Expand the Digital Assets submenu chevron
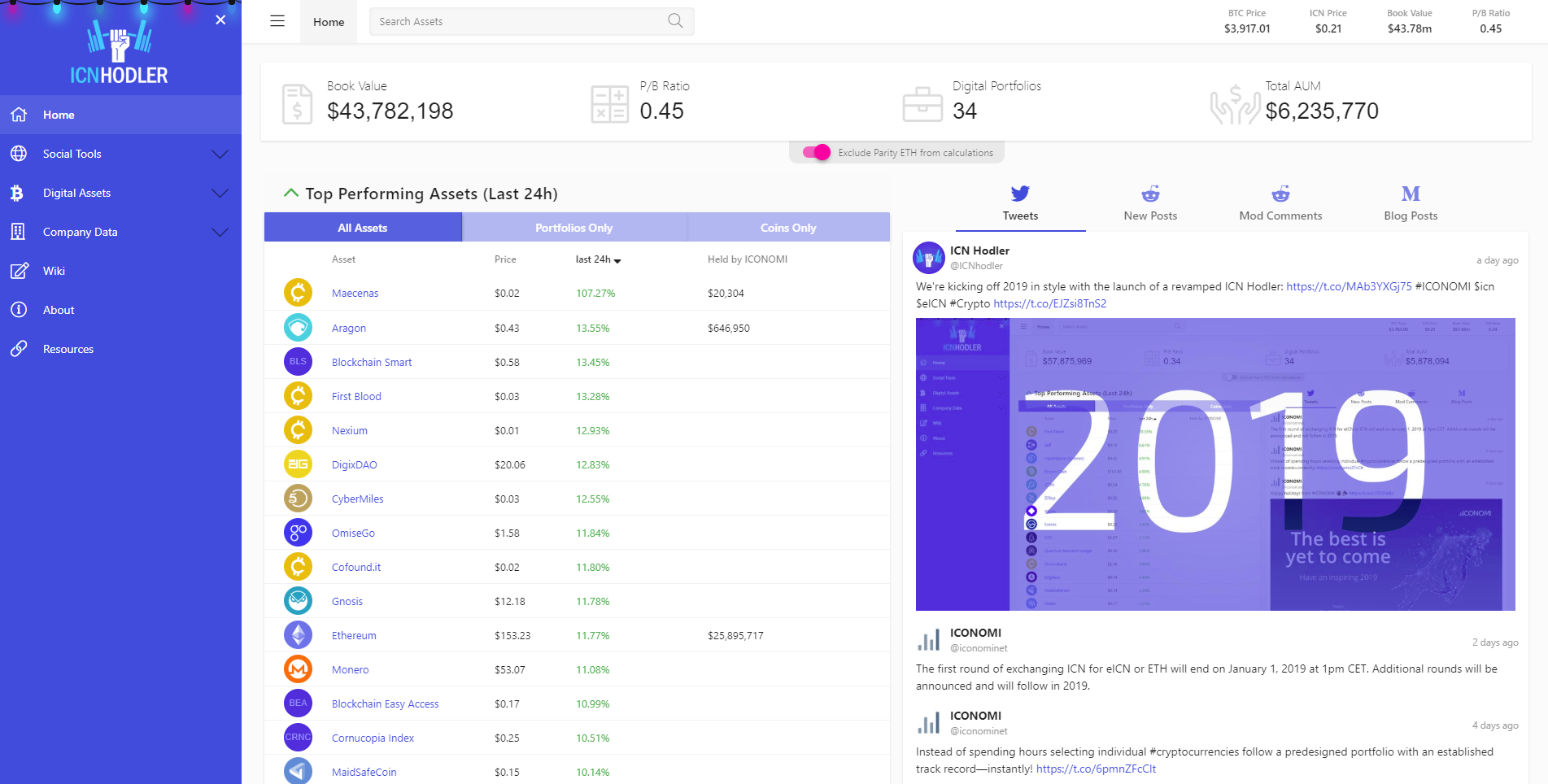Screen dimensions: 1548x784 (220, 193)
